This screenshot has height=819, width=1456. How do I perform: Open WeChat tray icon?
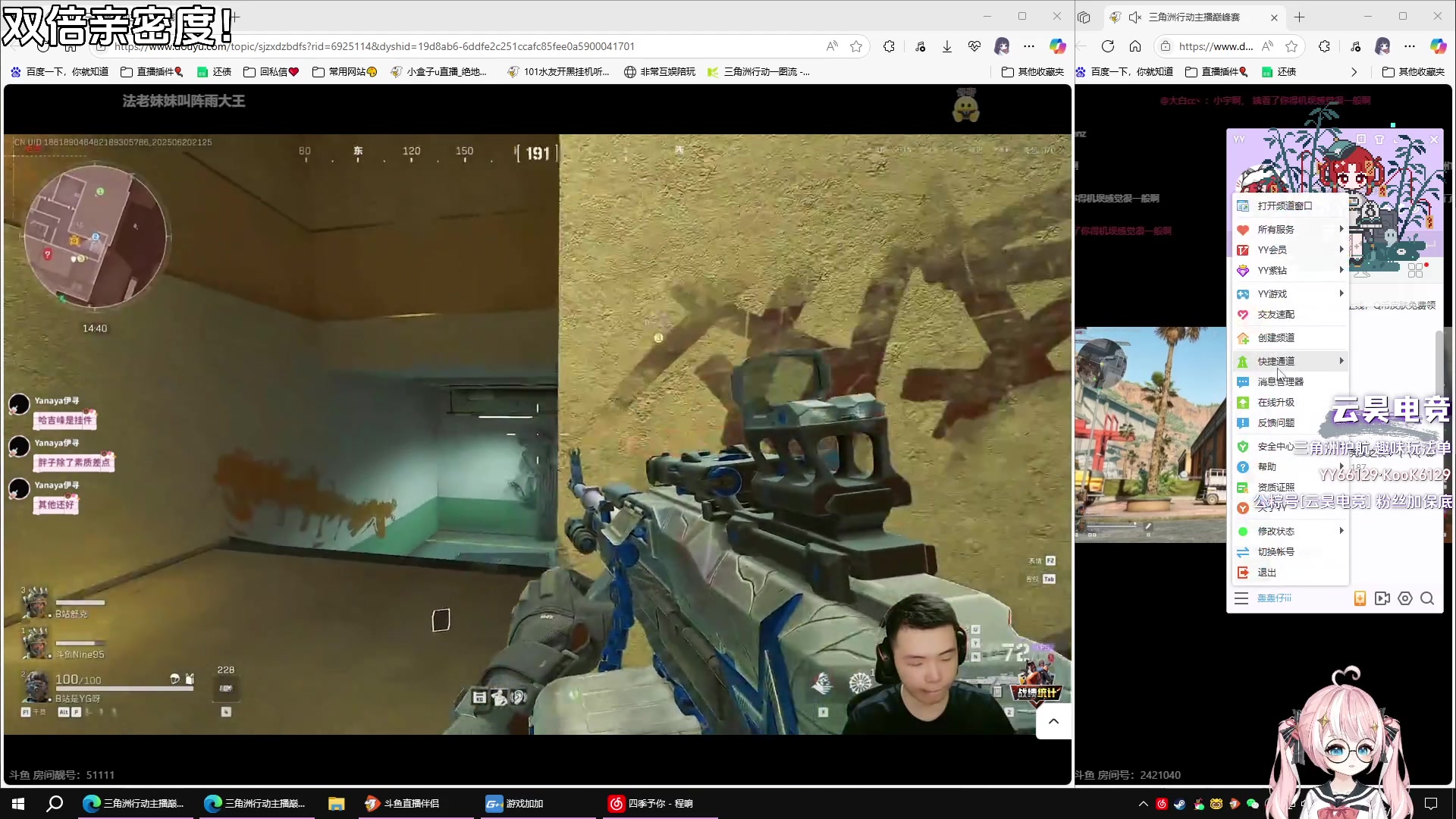point(1253,804)
